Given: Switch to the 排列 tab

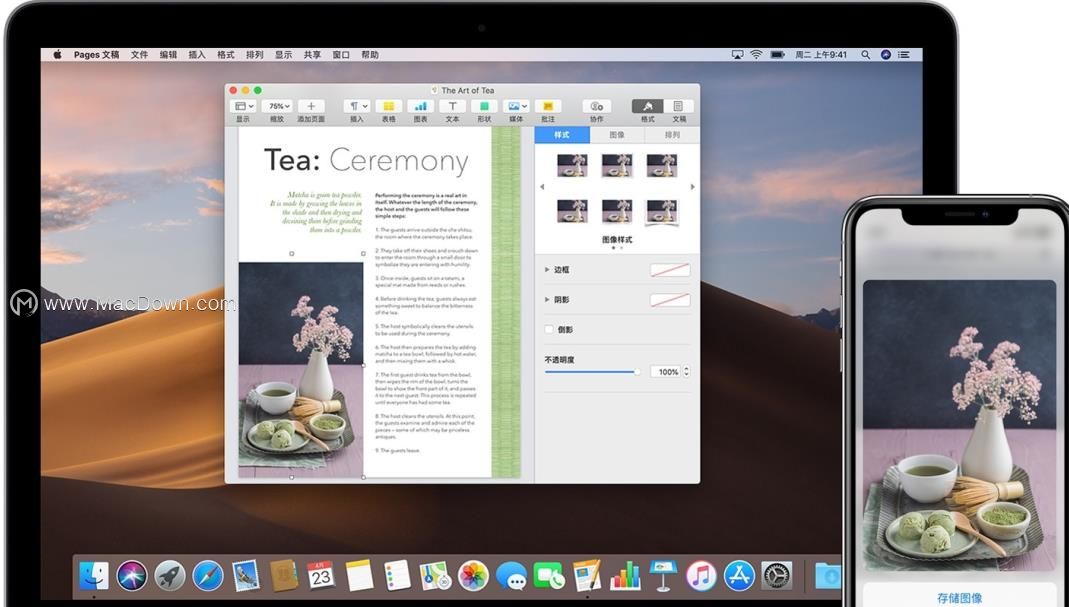Looking at the screenshot, I should point(672,135).
